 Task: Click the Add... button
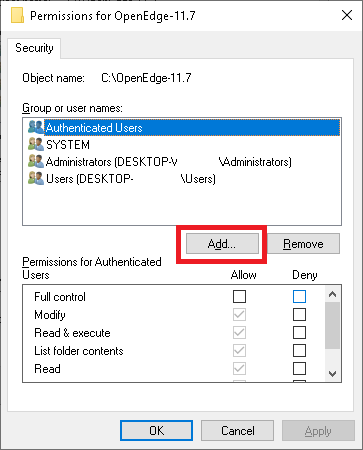click(222, 244)
